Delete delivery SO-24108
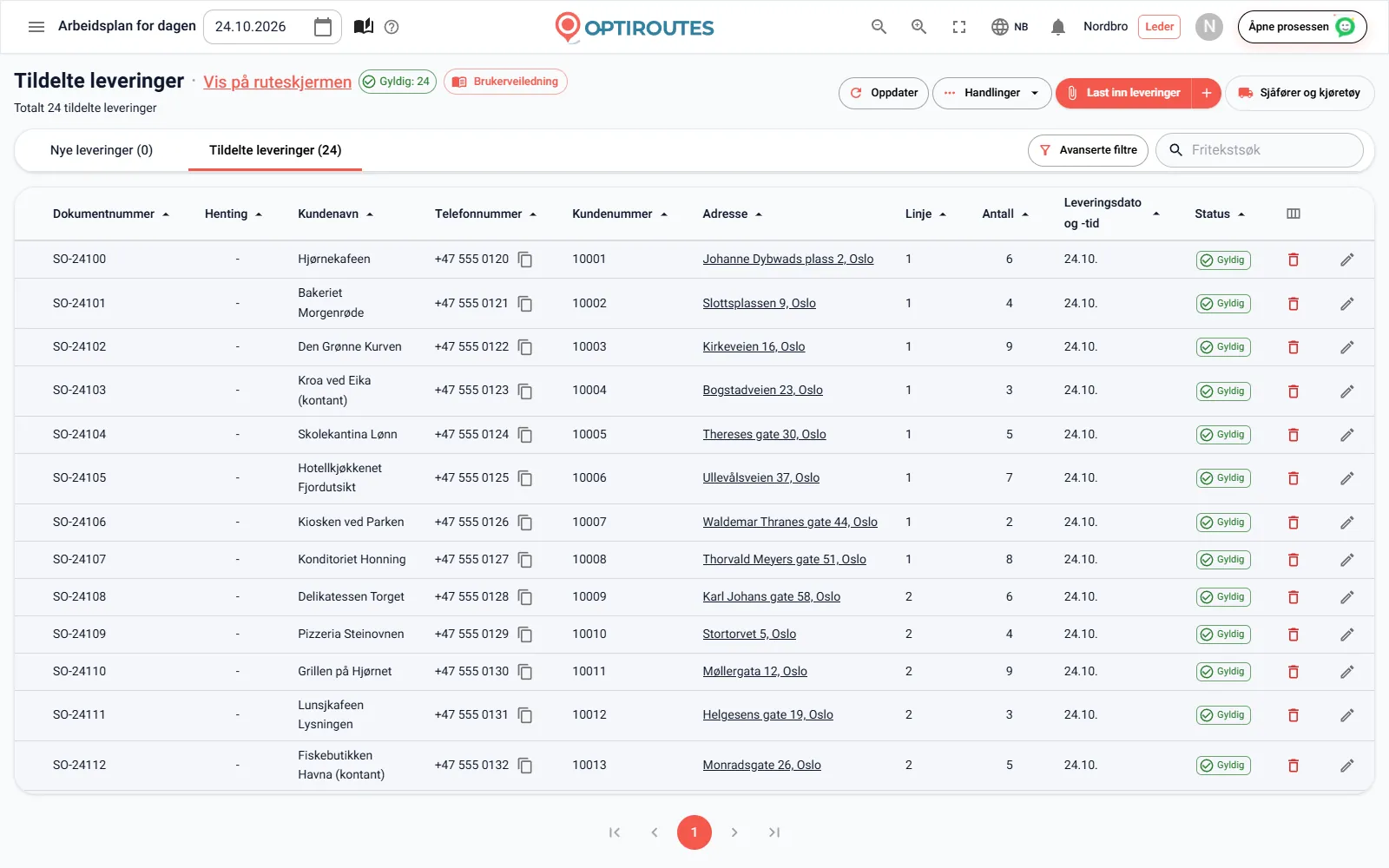This screenshot has height=868, width=1389. tap(1294, 597)
